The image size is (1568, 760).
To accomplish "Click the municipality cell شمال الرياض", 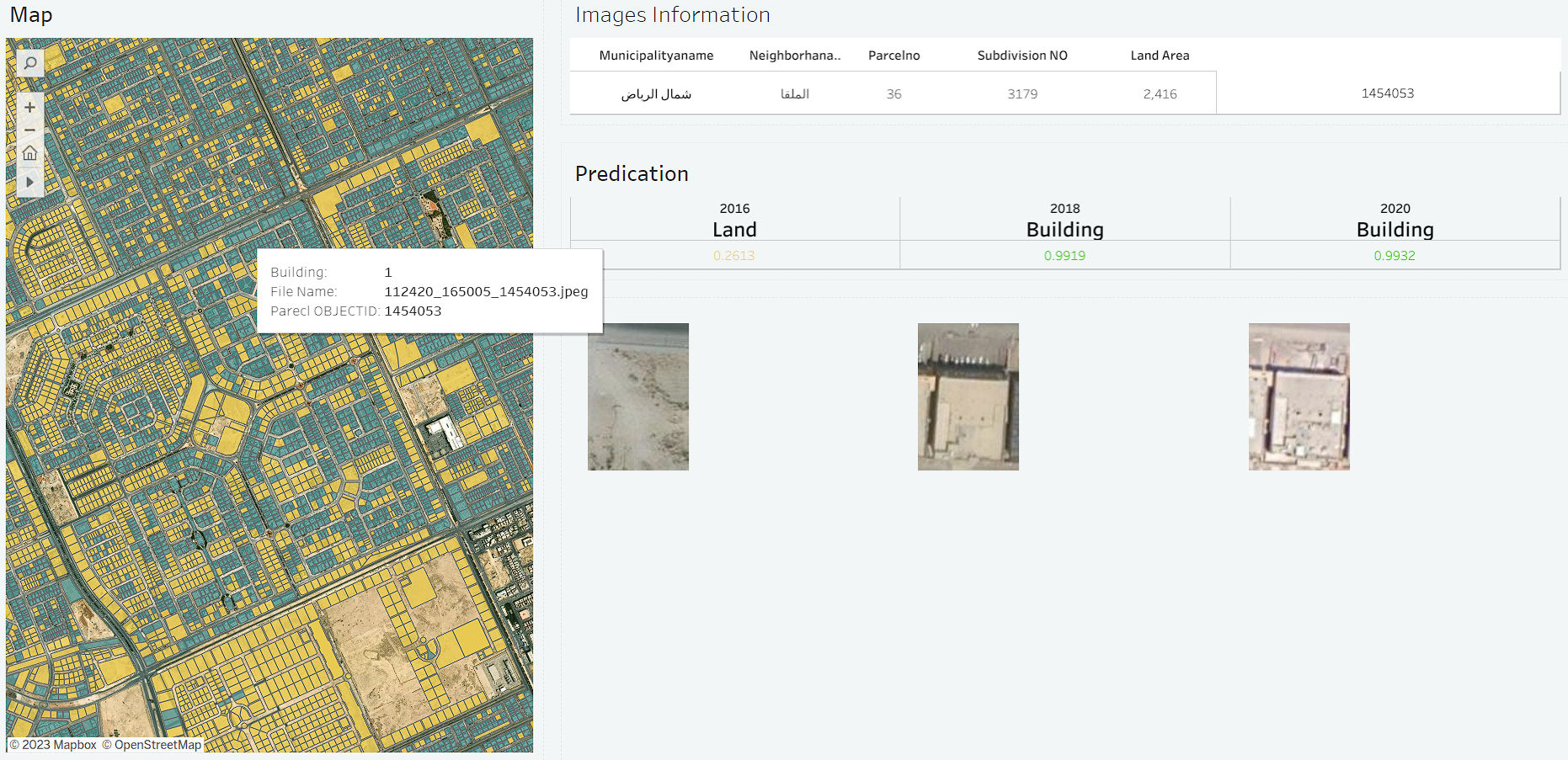I will pyautogui.click(x=656, y=94).
